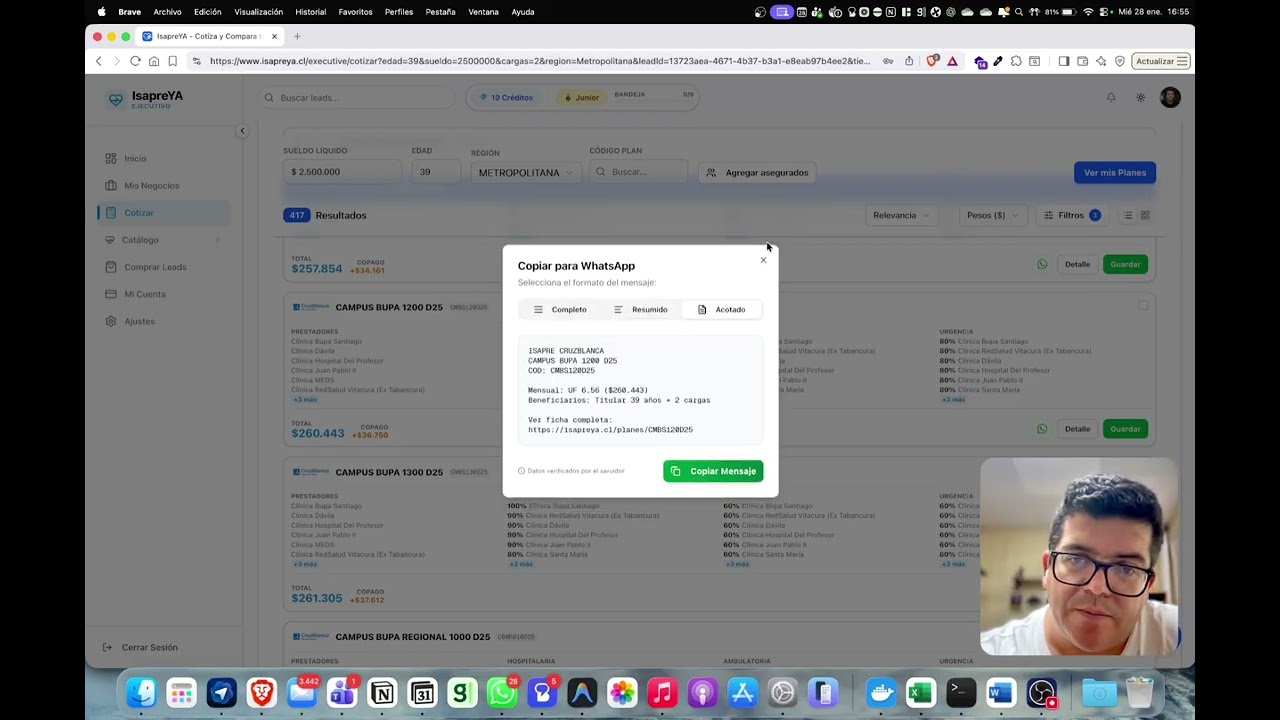Launch Excel from the Dock

[920, 693]
